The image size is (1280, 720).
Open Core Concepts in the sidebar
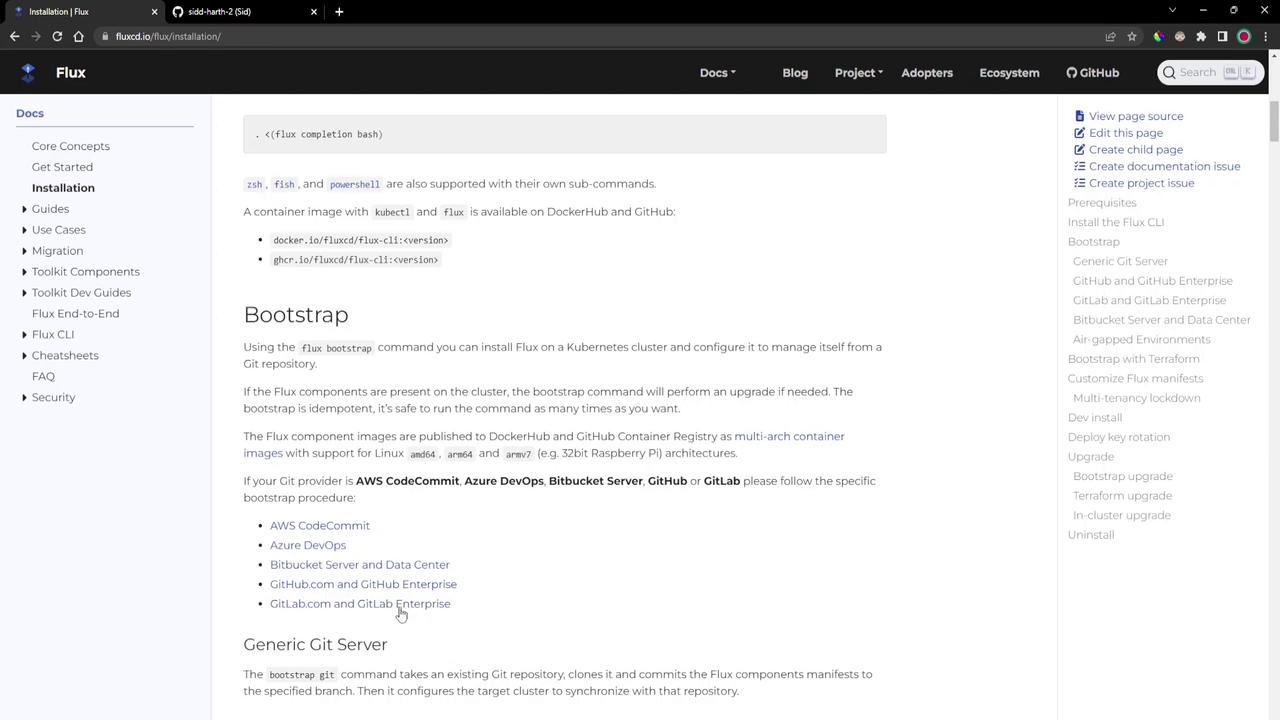pyautogui.click(x=71, y=146)
